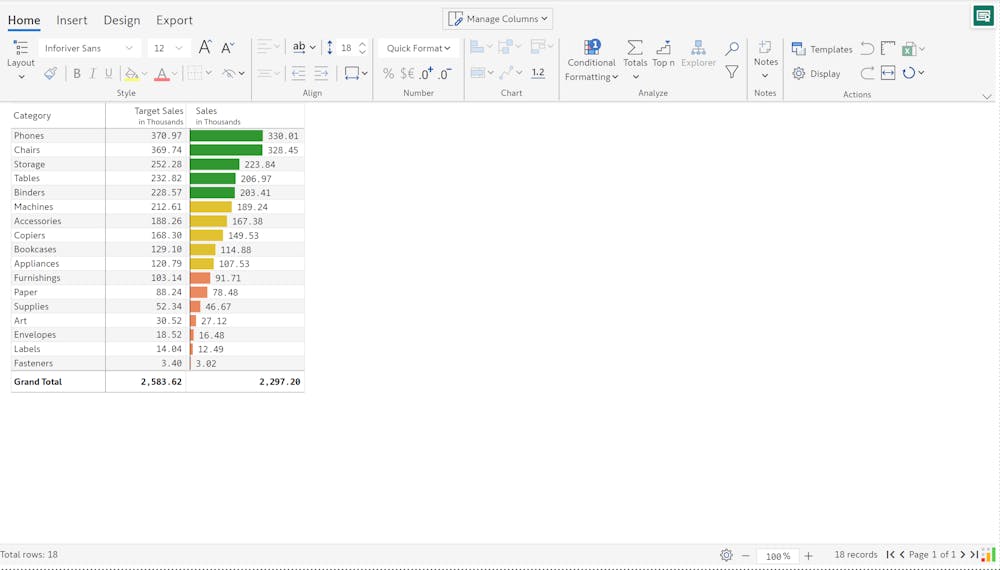Open Conditional Formatting menu
The width and height of the screenshot is (1000, 570).
click(591, 61)
